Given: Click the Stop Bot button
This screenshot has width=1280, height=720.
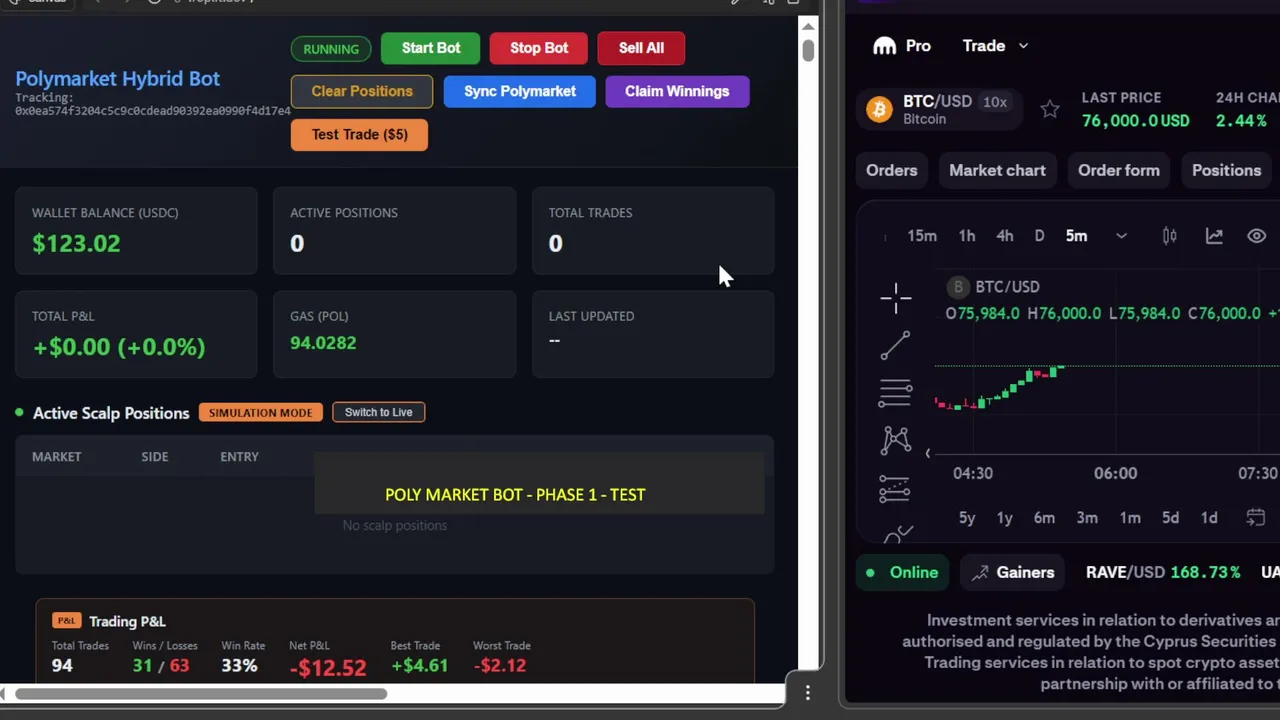Looking at the screenshot, I should [539, 48].
